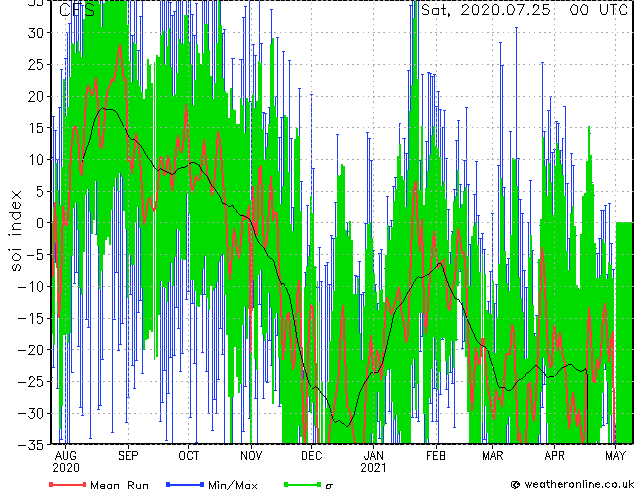
Task: Click the 'DEC' x-axis label
Action: [x=312, y=456]
